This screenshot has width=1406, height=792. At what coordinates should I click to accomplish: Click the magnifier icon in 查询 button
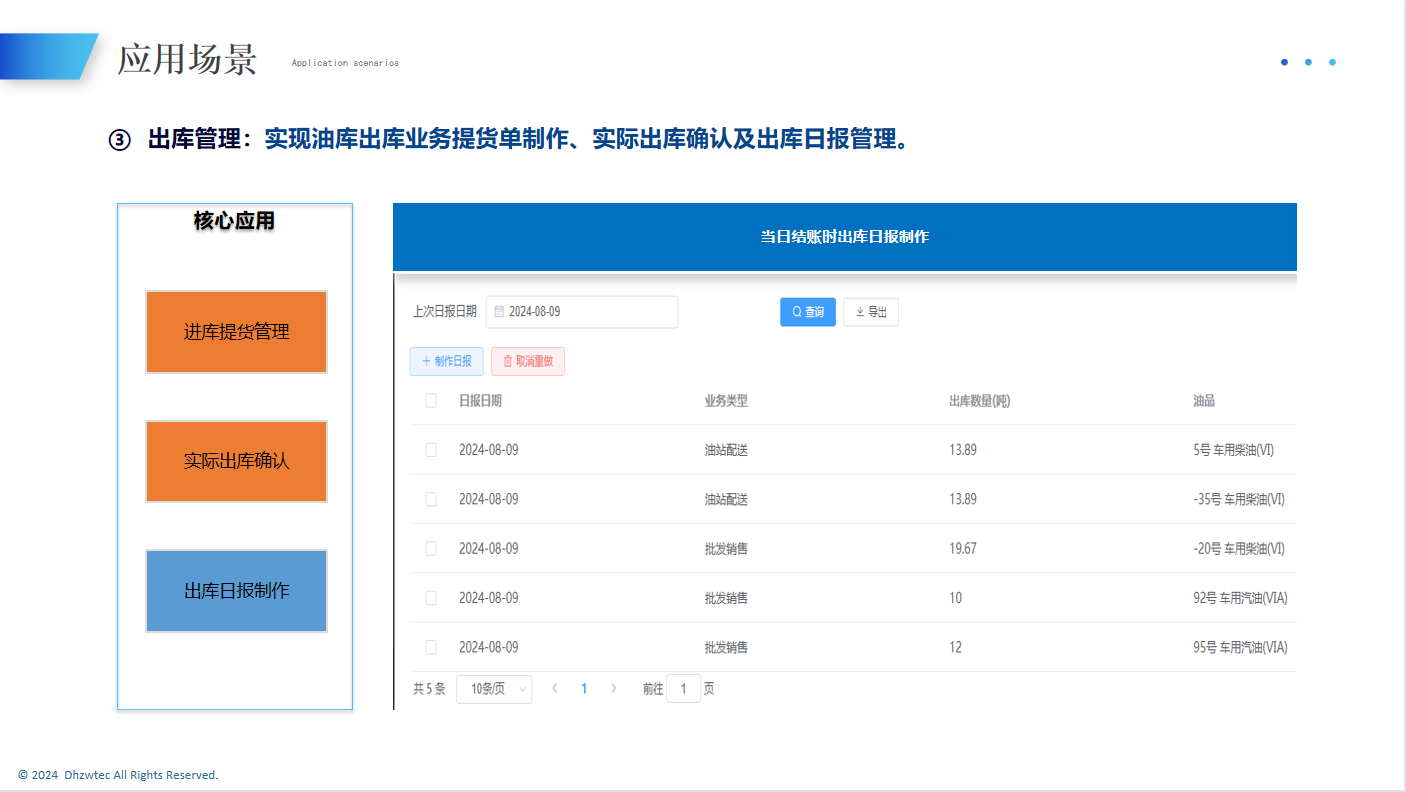point(797,312)
